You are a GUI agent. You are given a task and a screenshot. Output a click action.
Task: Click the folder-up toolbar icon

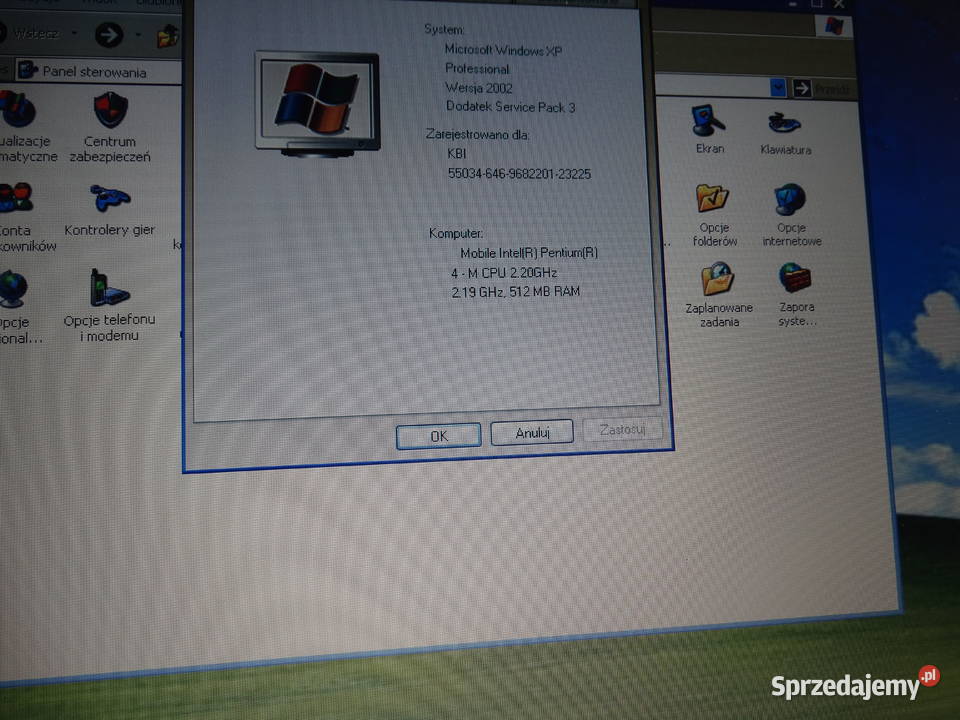[x=167, y=37]
